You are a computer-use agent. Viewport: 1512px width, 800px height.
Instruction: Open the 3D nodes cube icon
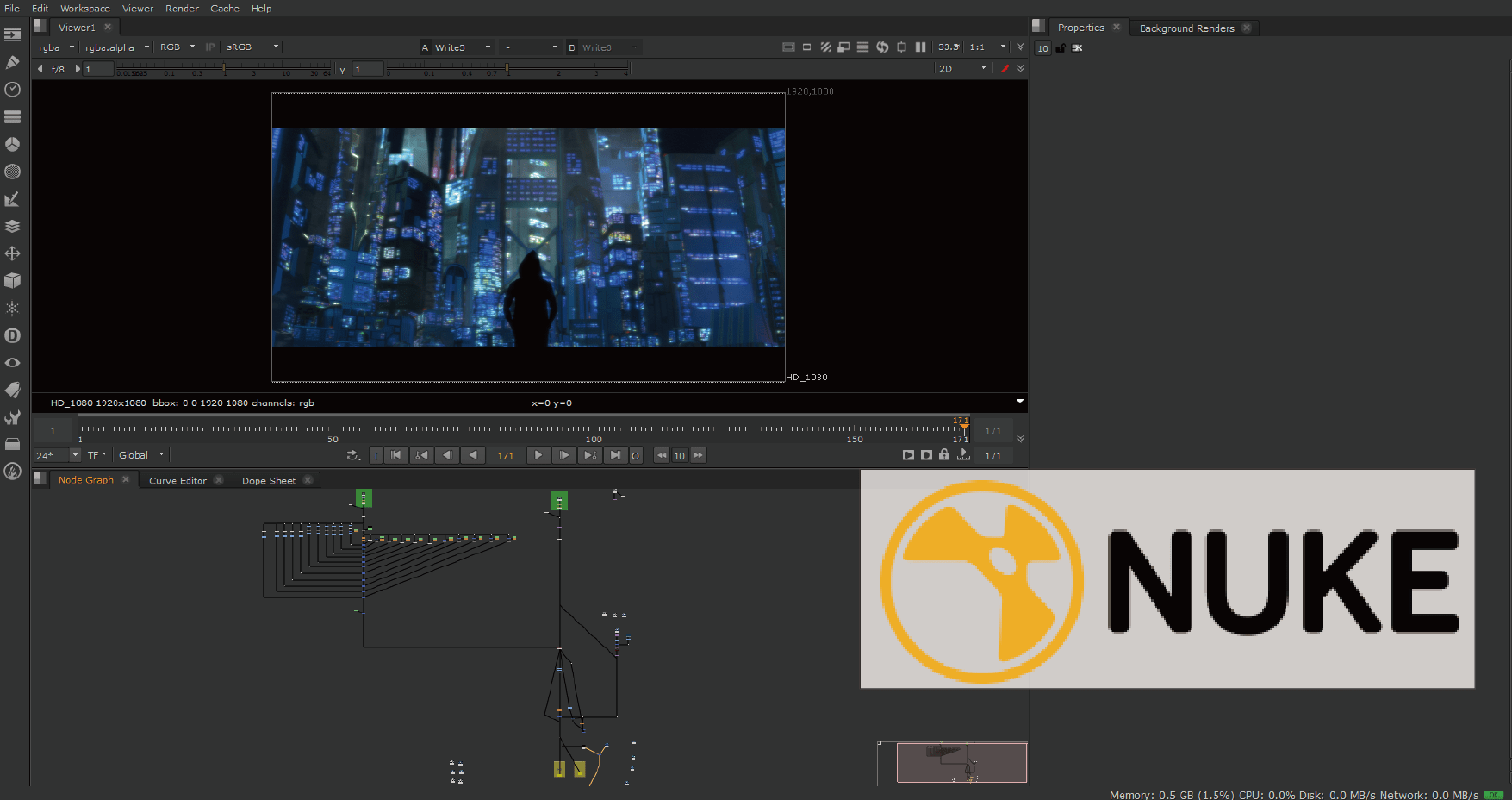(x=12, y=281)
